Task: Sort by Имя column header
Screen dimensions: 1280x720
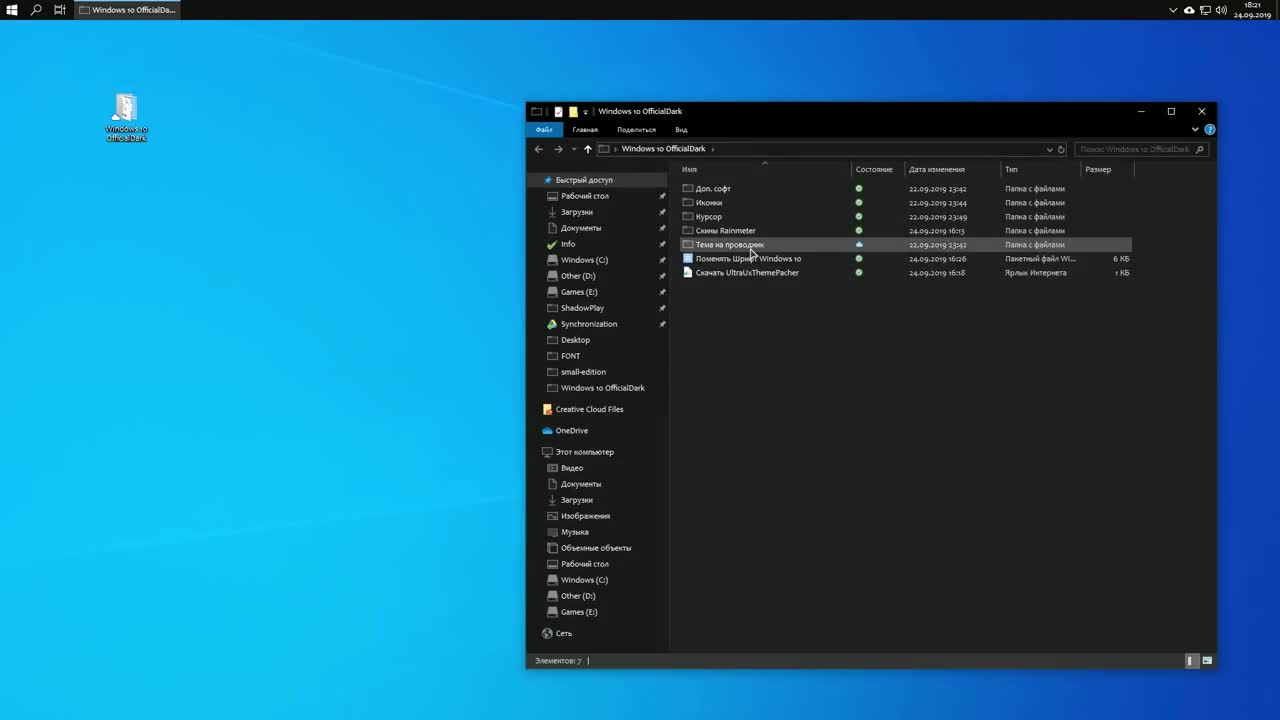Action: coord(765,169)
